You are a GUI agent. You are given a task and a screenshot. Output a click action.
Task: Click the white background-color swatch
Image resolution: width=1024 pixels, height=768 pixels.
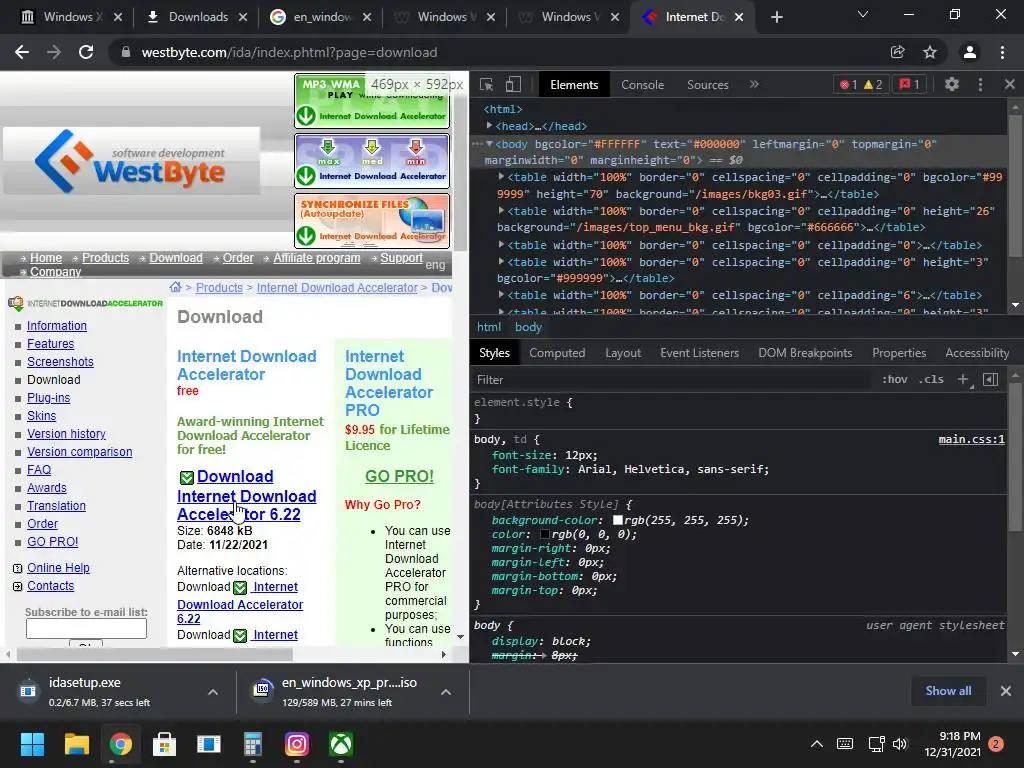pyautogui.click(x=618, y=520)
